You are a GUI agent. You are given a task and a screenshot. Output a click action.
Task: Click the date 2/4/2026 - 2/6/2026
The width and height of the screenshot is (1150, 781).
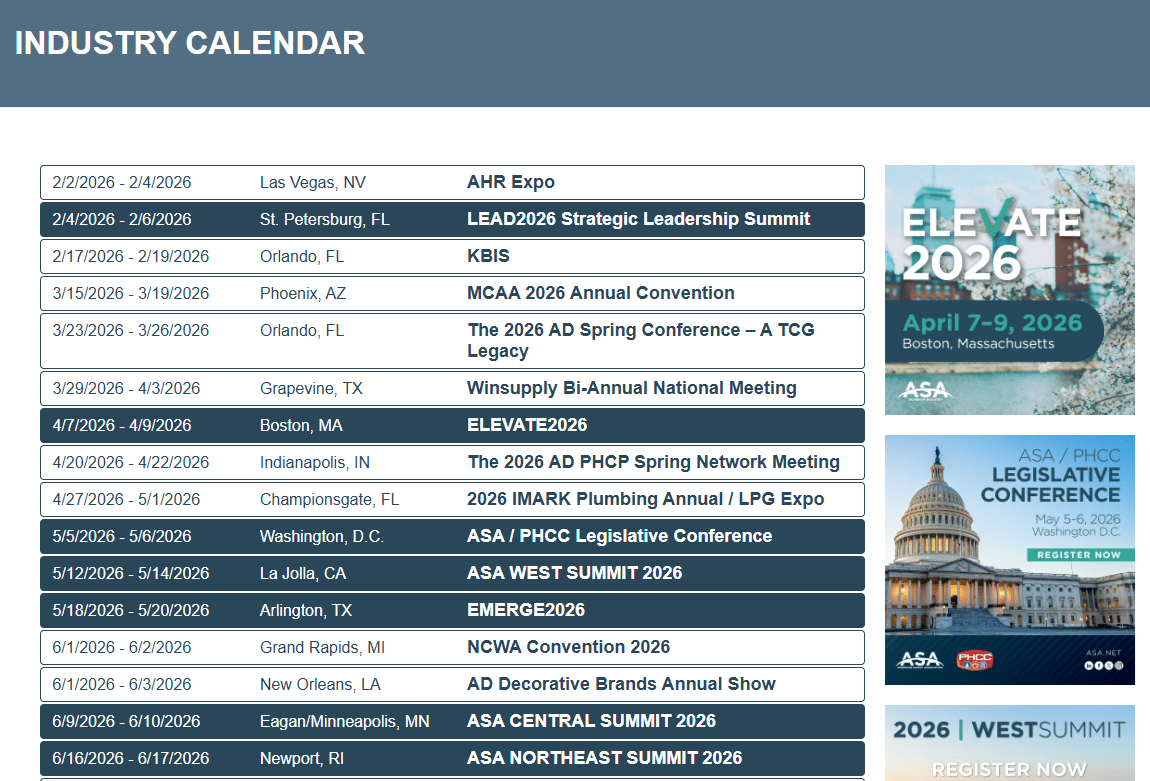122,219
